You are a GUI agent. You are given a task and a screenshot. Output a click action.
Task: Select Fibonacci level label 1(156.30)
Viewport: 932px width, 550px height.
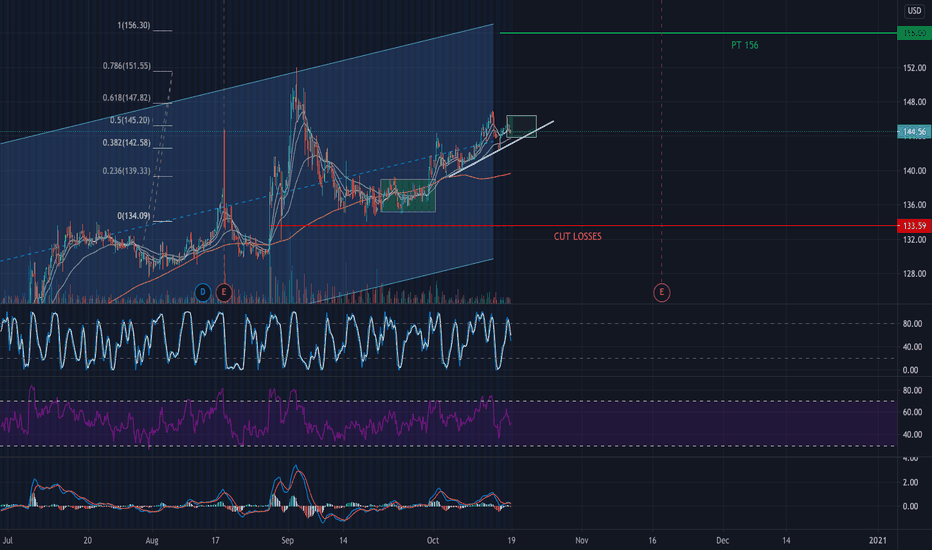coord(134,26)
